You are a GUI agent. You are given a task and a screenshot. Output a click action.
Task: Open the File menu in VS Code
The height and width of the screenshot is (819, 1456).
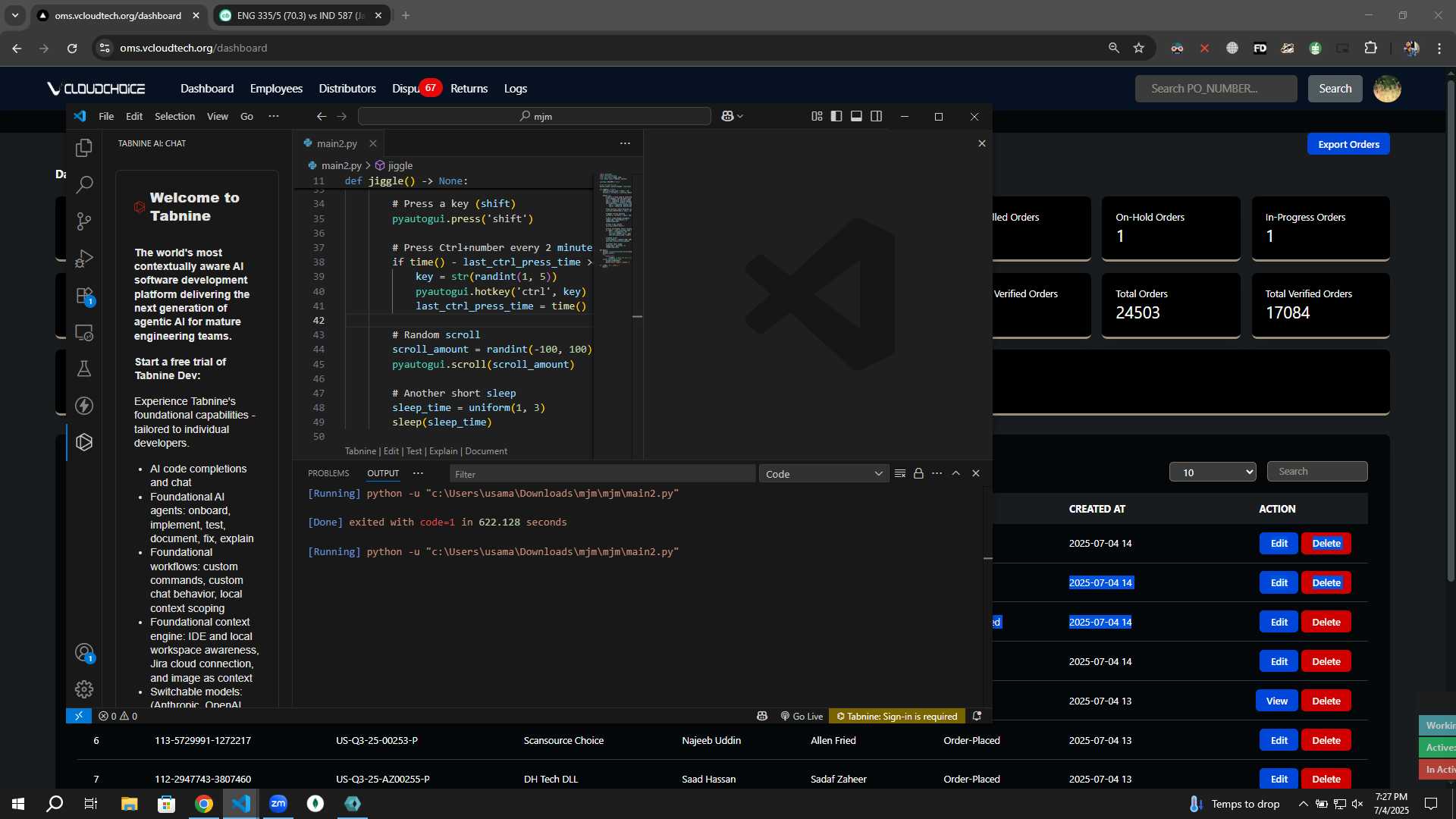tap(106, 116)
